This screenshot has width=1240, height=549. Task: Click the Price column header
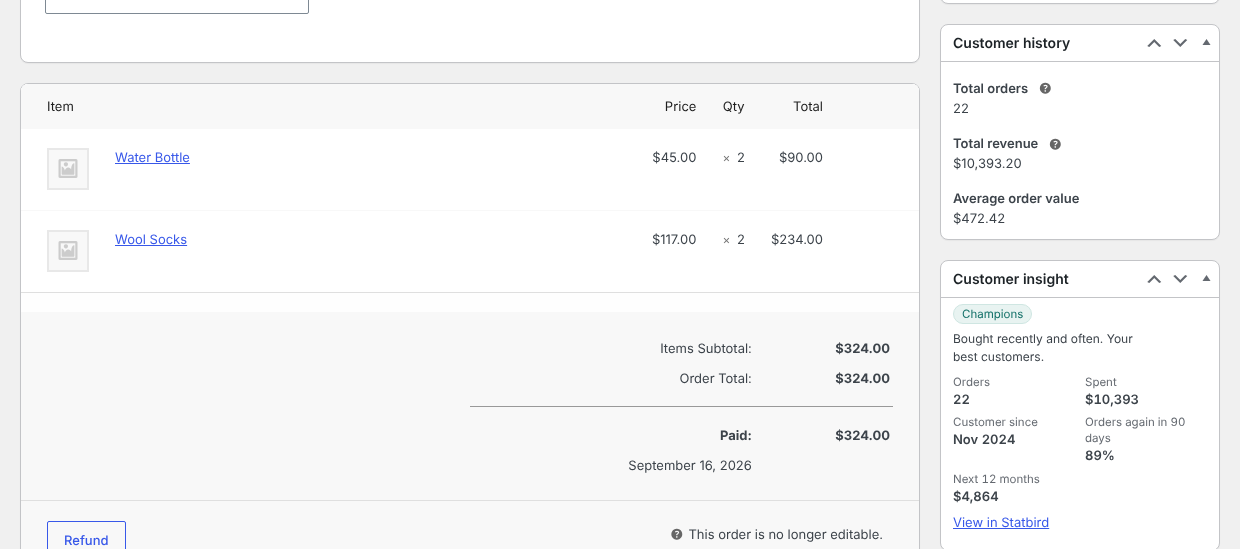pyautogui.click(x=680, y=107)
